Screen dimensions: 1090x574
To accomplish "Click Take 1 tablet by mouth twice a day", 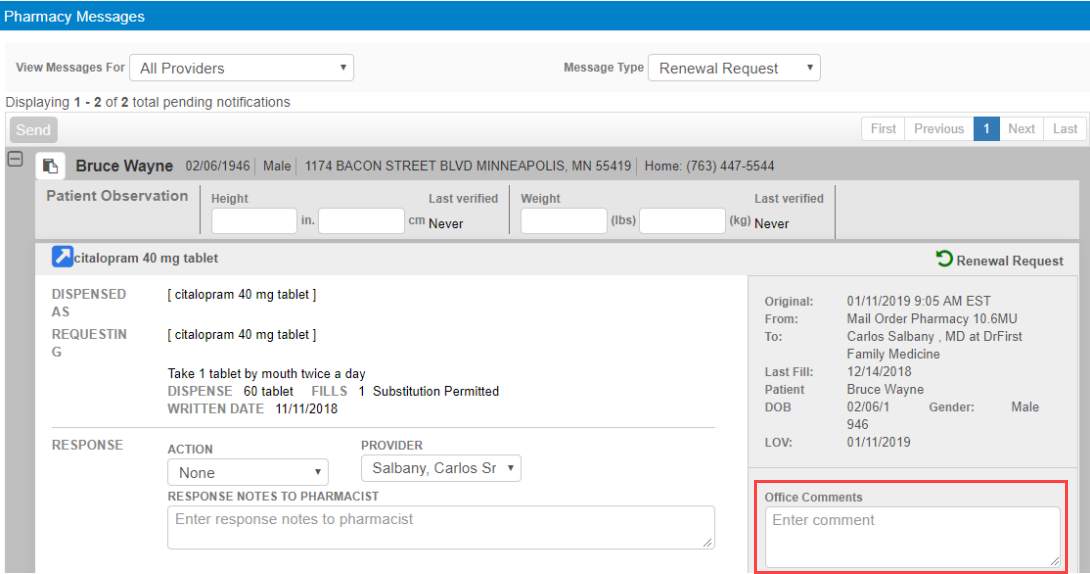I will 266,373.
